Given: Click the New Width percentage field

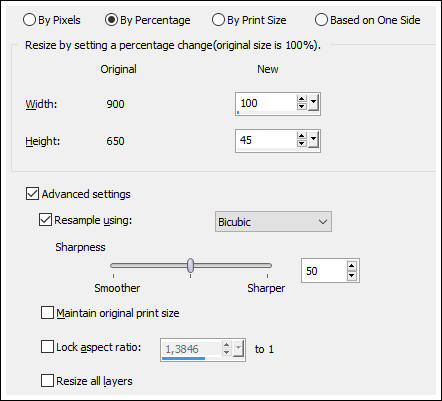Looking at the screenshot, I should [266, 103].
